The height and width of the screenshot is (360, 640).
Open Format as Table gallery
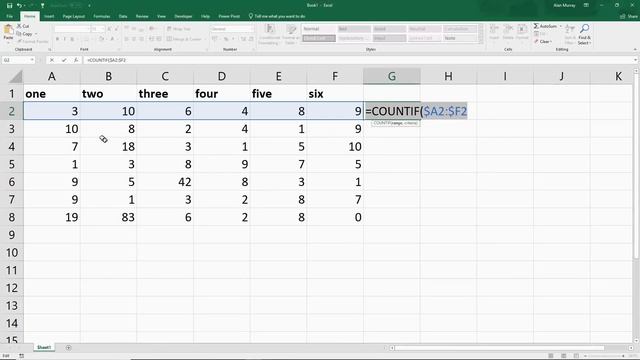(x=291, y=34)
